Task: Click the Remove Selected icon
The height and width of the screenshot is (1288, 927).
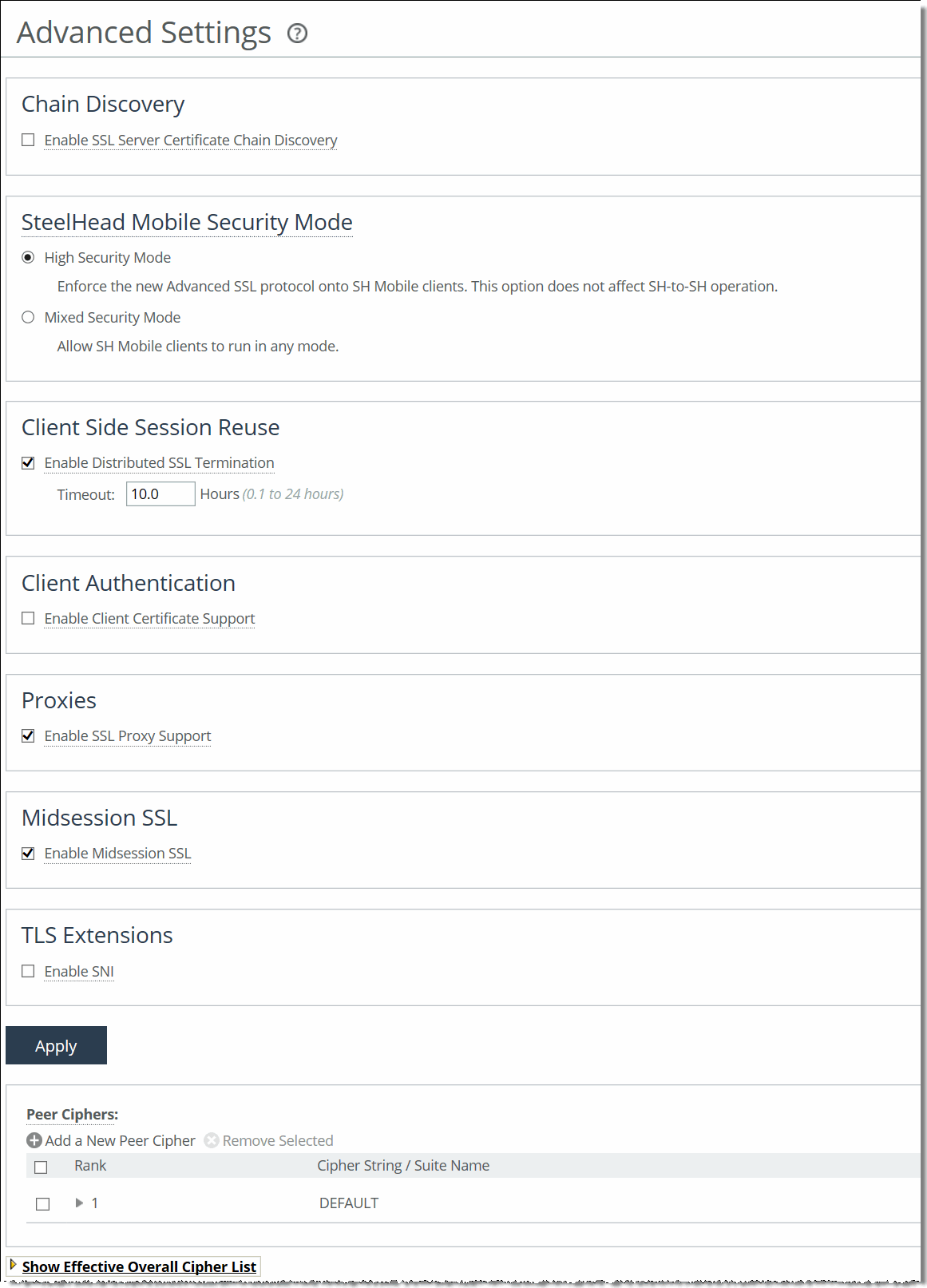Action: pos(211,1140)
